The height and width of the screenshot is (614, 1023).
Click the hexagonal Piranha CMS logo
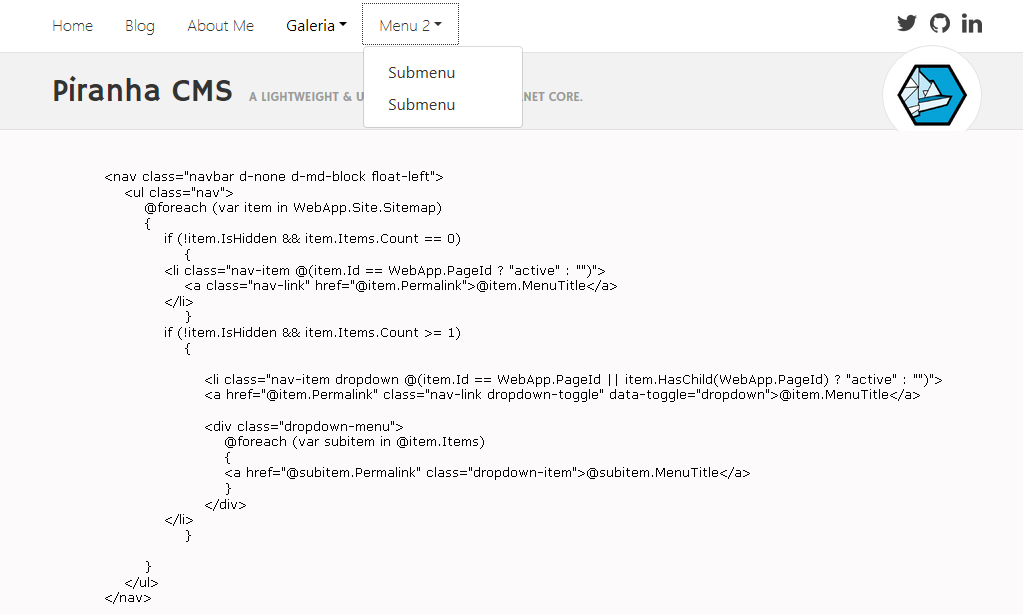931,92
